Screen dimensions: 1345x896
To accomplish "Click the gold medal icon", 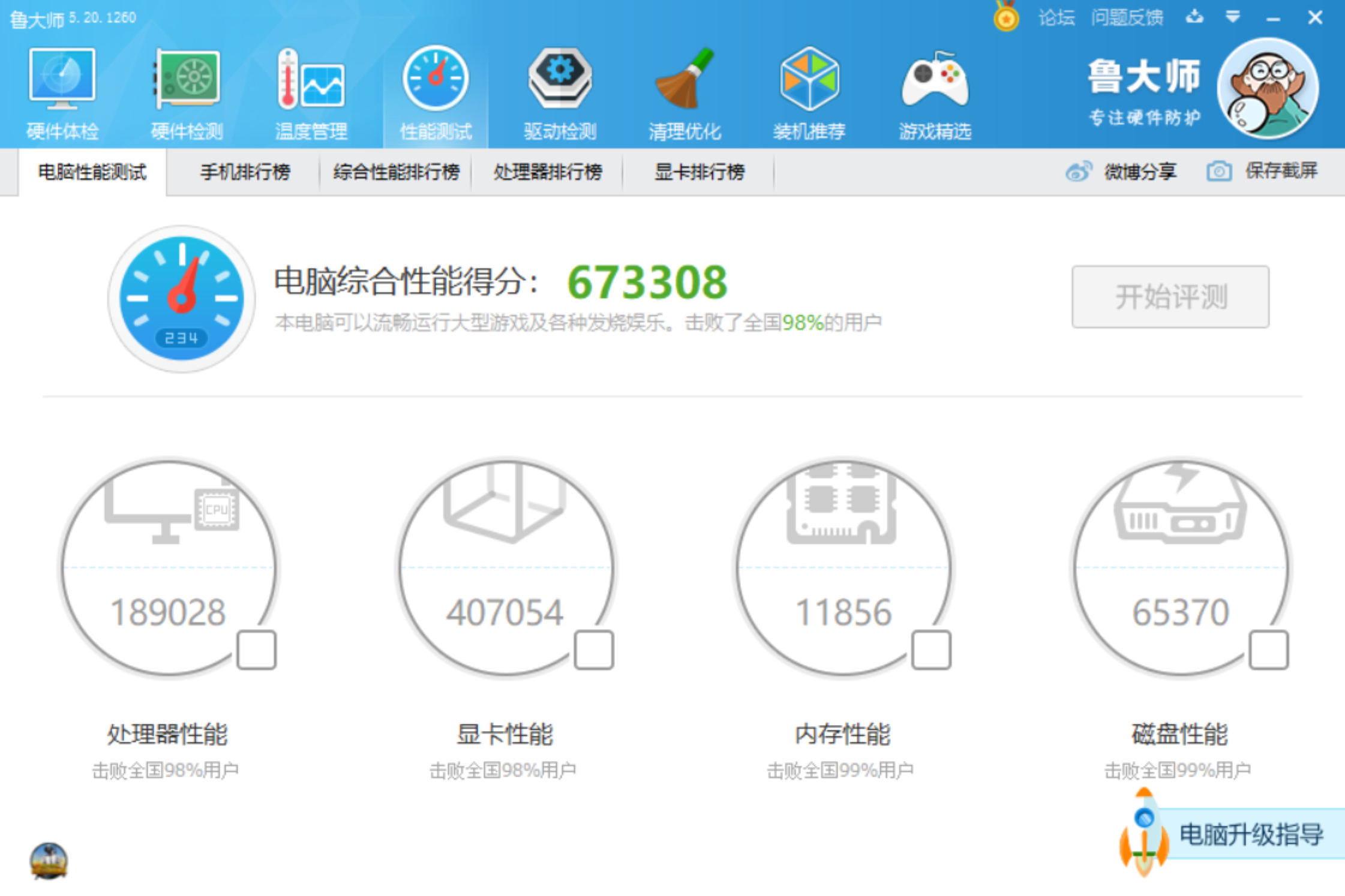I will coord(1006,17).
